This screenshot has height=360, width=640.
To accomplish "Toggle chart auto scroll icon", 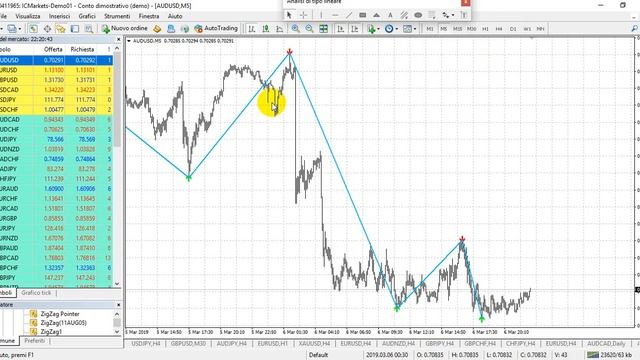I will (x=340, y=29).
